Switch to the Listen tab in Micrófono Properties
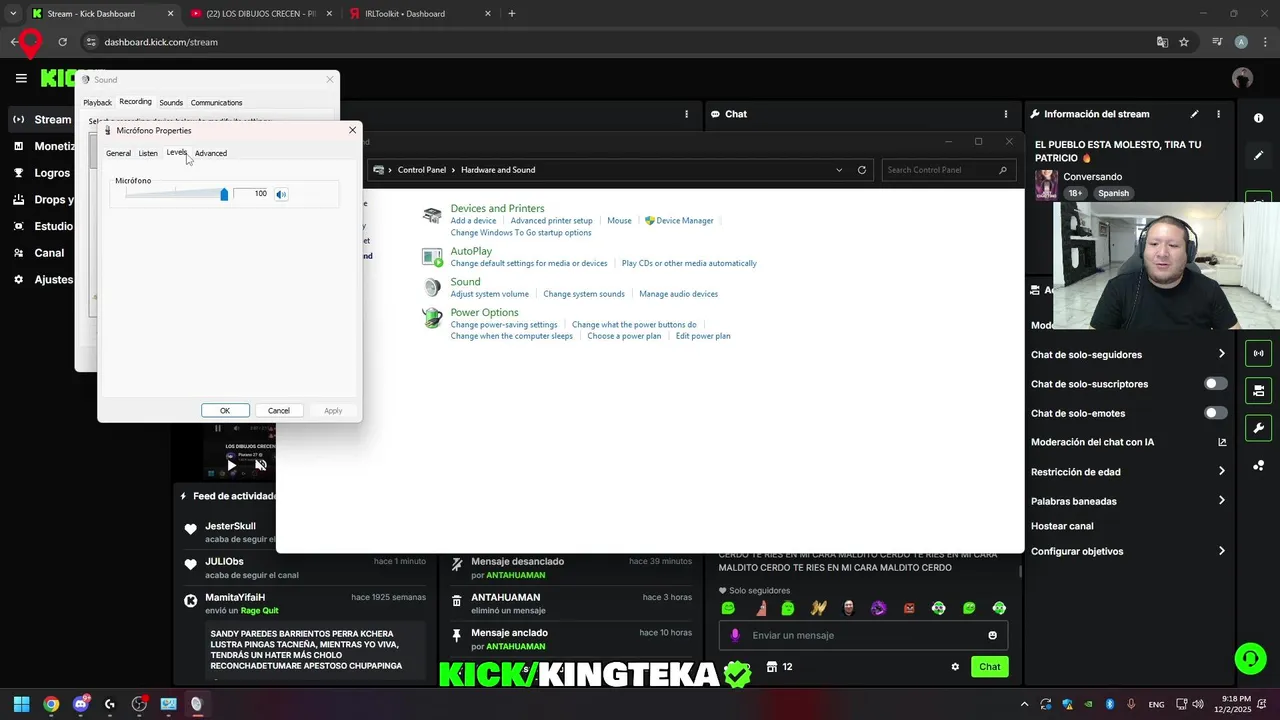Screen dimensions: 1280x720 148,153
